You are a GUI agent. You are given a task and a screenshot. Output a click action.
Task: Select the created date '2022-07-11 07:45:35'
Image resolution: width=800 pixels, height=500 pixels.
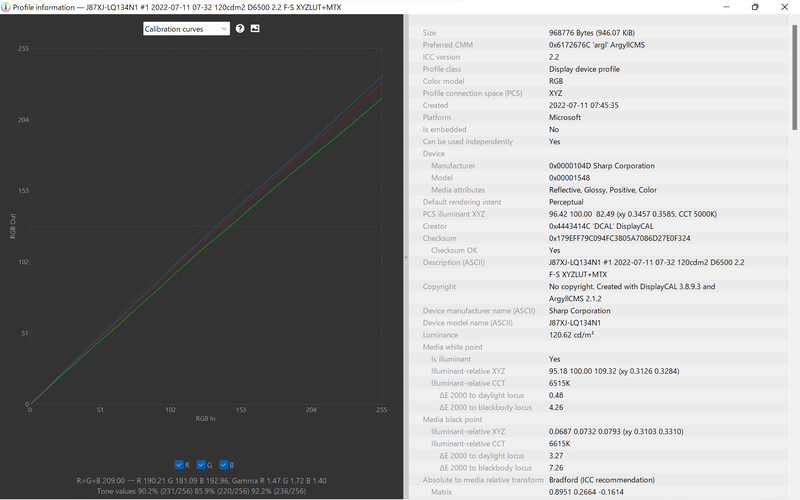point(584,105)
